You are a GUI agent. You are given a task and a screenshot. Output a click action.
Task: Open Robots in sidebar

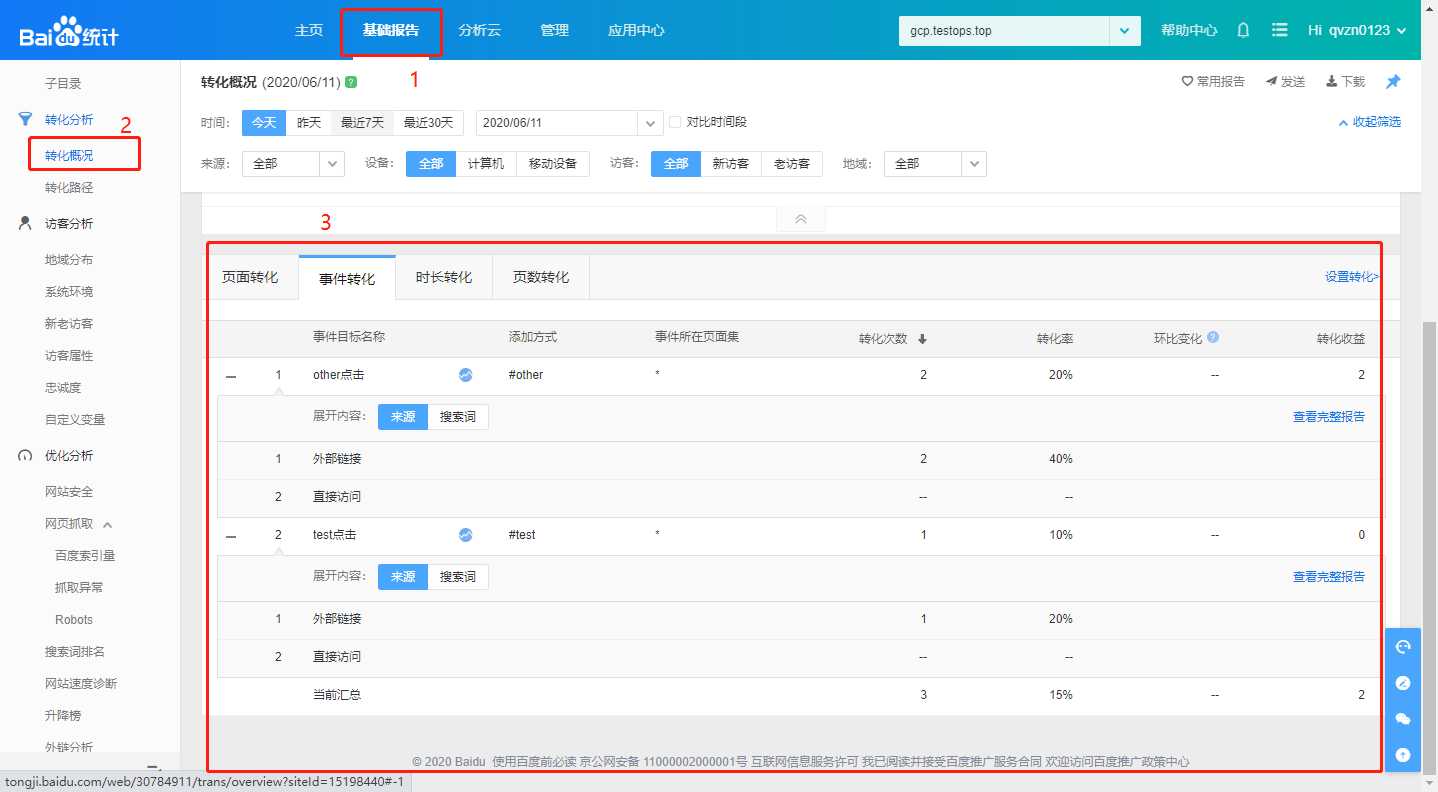pyautogui.click(x=74, y=620)
